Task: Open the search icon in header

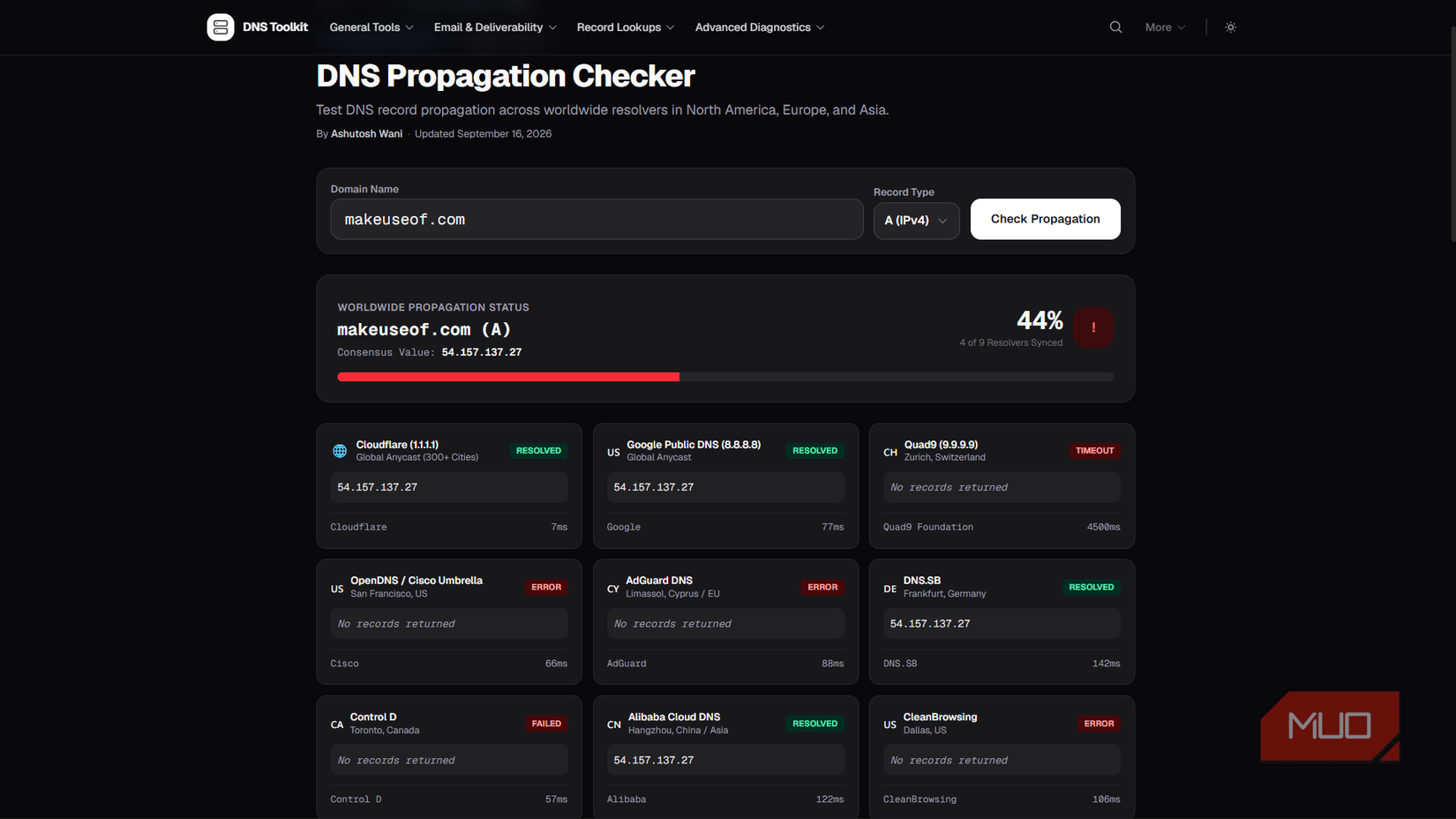Action: tap(1115, 27)
